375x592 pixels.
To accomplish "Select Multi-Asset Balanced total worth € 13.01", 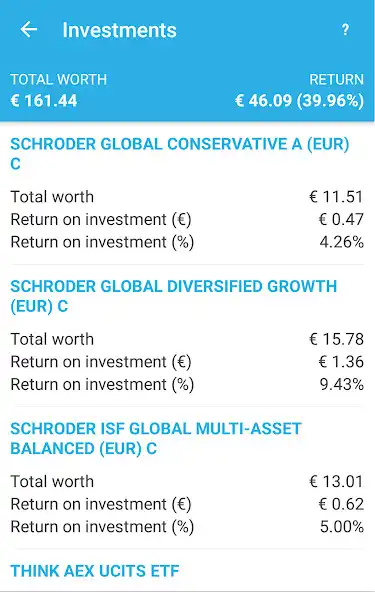I will (x=187, y=481).
